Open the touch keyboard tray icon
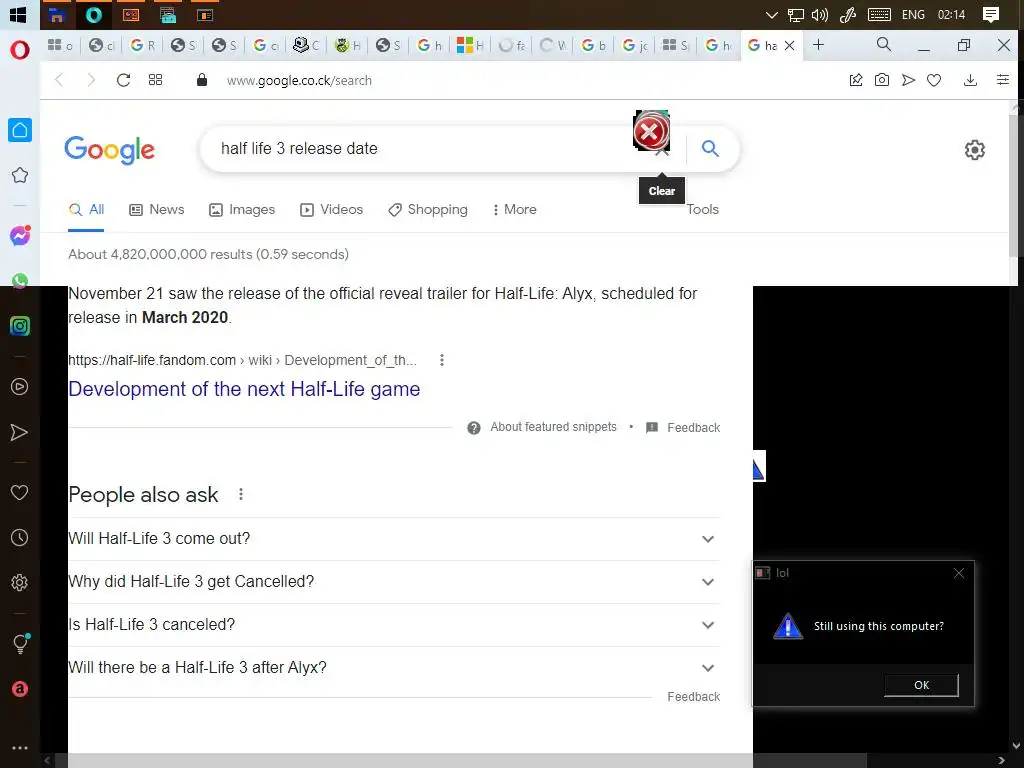Viewport: 1024px width, 768px height. (x=879, y=14)
